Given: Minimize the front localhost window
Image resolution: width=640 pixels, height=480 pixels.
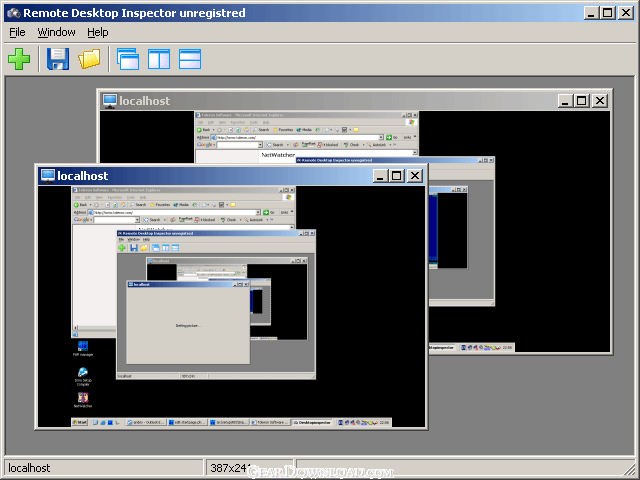Looking at the screenshot, I should click(380, 176).
